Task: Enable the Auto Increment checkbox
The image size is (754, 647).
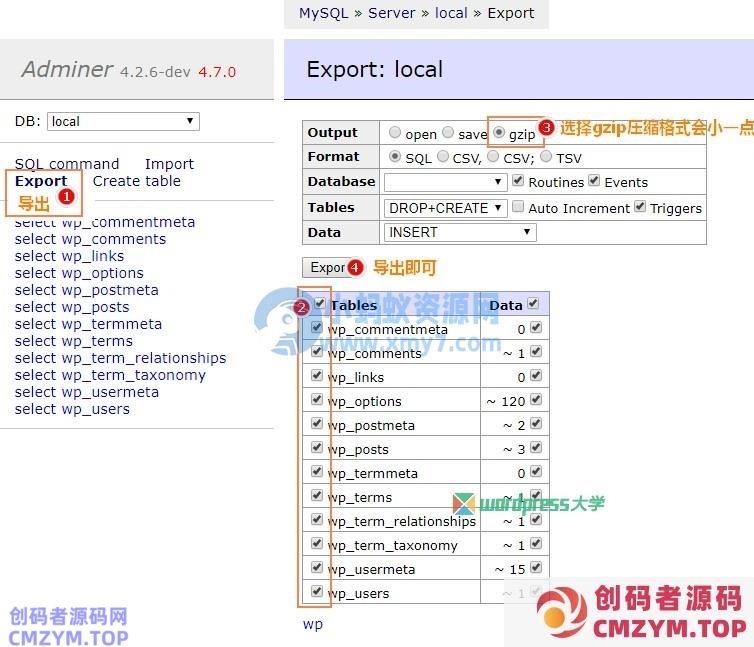Action: [x=518, y=207]
